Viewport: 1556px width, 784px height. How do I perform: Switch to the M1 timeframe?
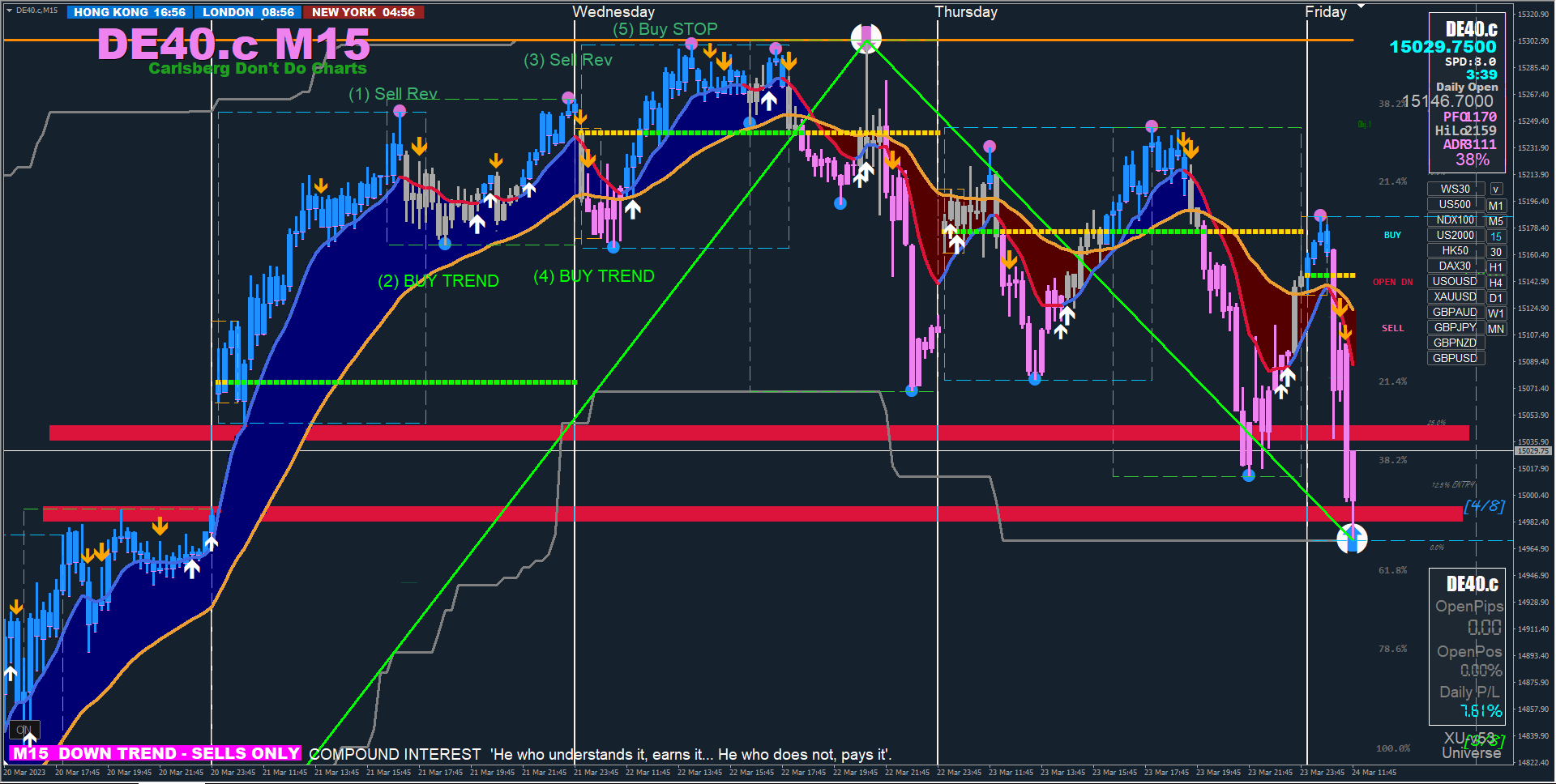point(1496,206)
